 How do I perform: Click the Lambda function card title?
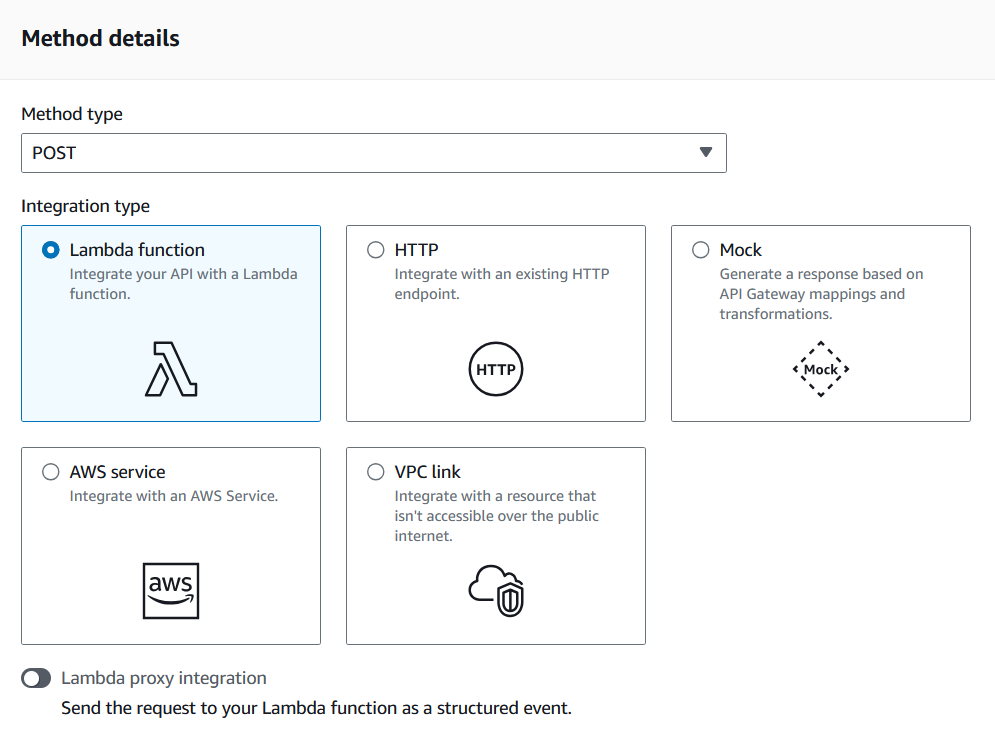(x=137, y=250)
